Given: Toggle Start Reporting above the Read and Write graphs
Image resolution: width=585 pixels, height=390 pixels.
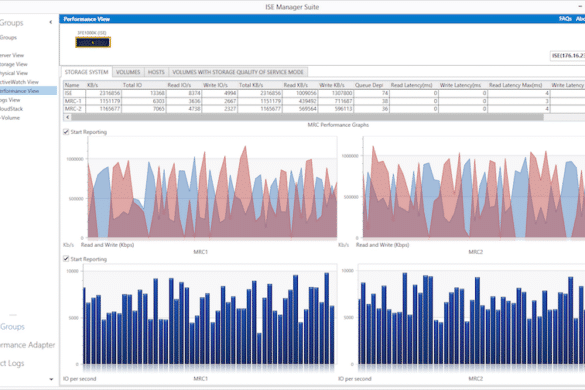Looking at the screenshot, I should click(66, 132).
